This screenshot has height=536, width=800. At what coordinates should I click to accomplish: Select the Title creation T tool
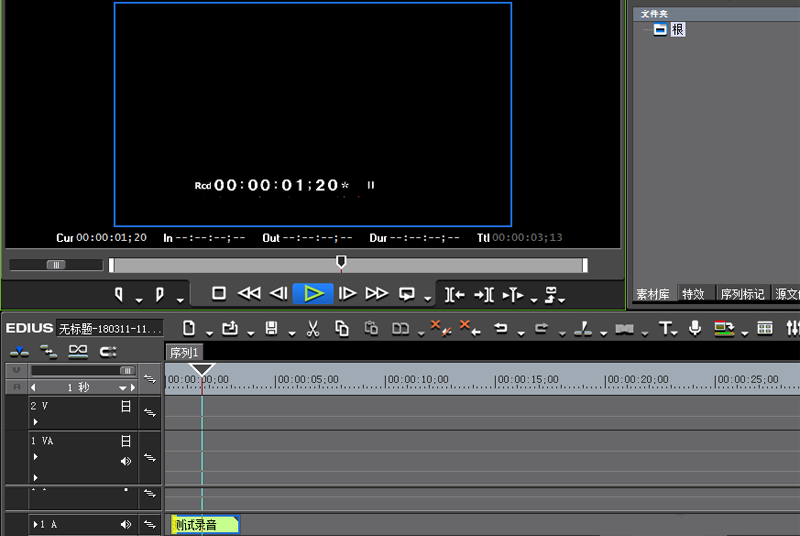(666, 328)
